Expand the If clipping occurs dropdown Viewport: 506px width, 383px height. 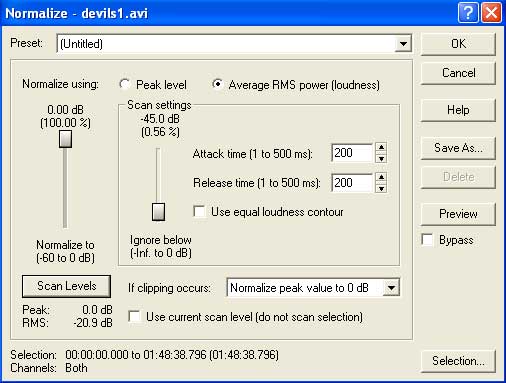pos(391,287)
